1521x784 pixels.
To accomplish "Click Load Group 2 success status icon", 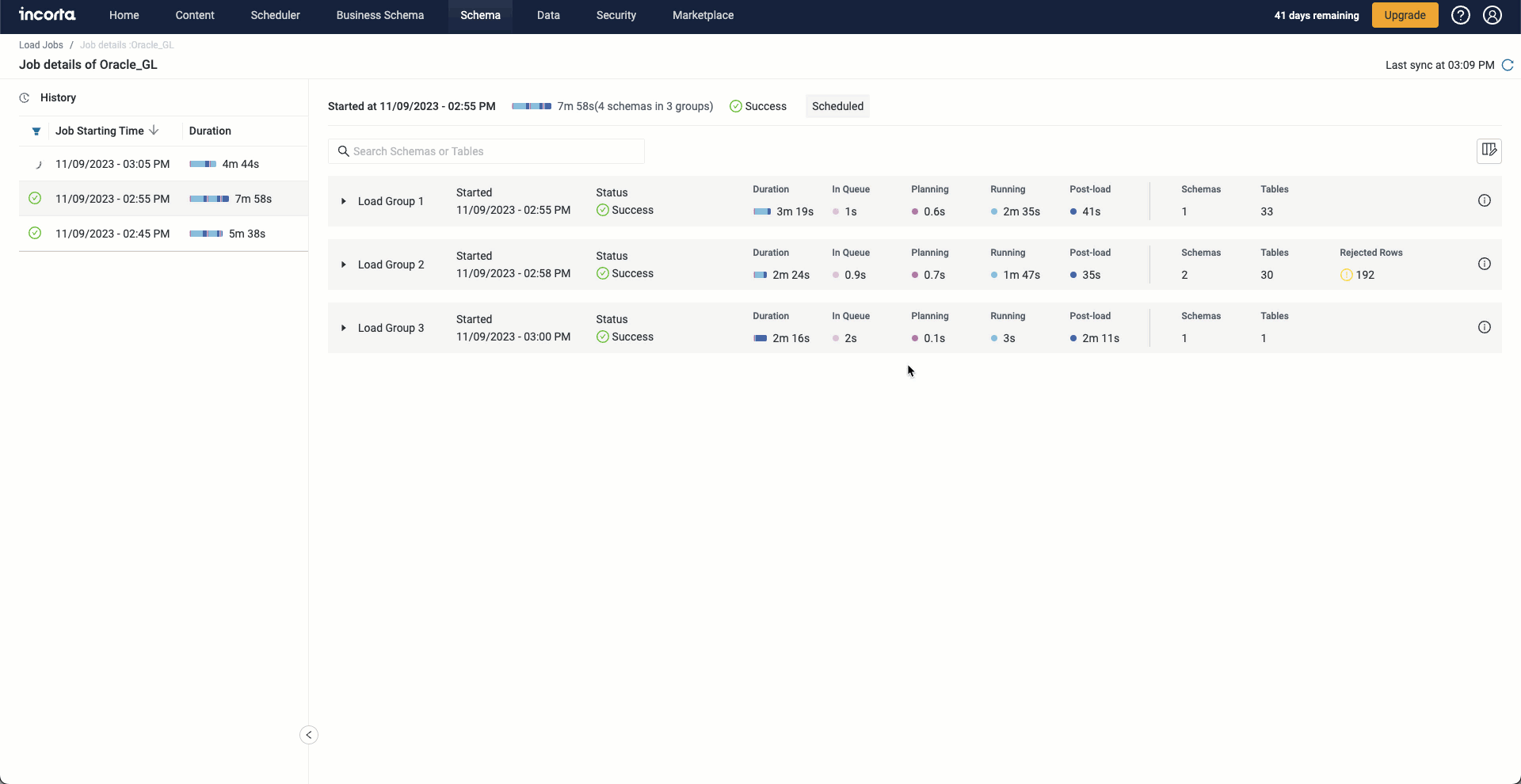I will [x=603, y=273].
